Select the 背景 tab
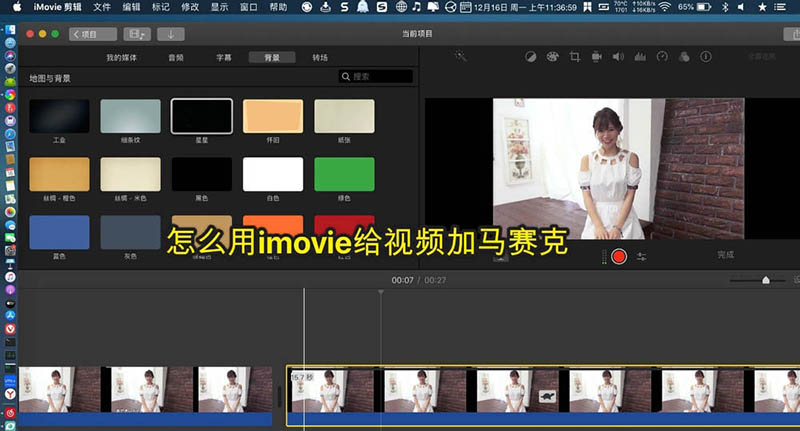This screenshot has width=800, height=431. 272,58
